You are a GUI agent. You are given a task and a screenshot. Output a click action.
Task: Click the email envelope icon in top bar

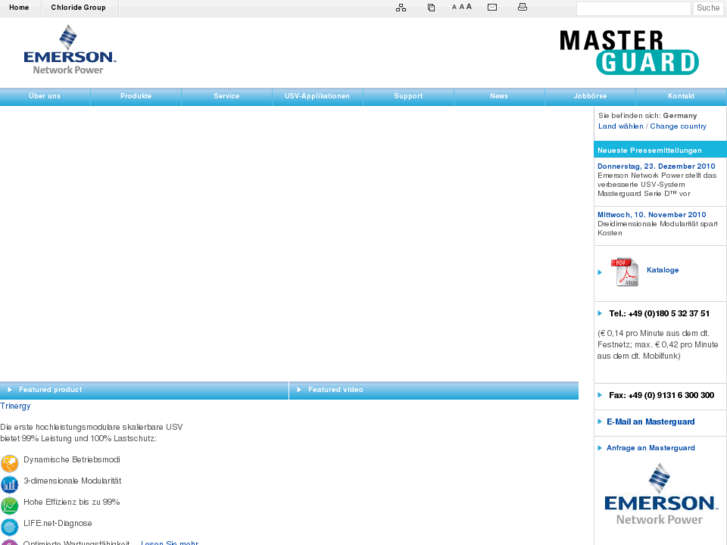click(492, 7)
